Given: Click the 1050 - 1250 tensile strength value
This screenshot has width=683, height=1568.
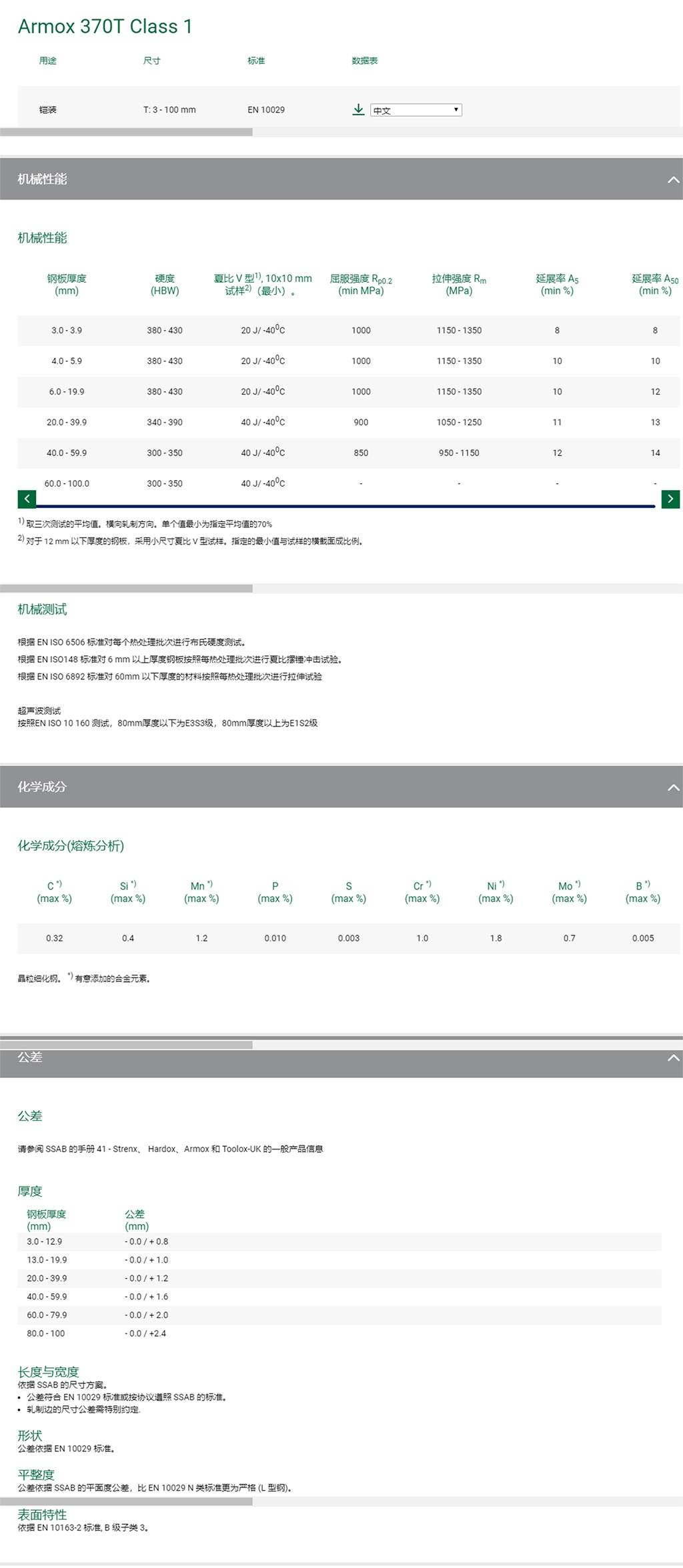Looking at the screenshot, I should tap(459, 422).
